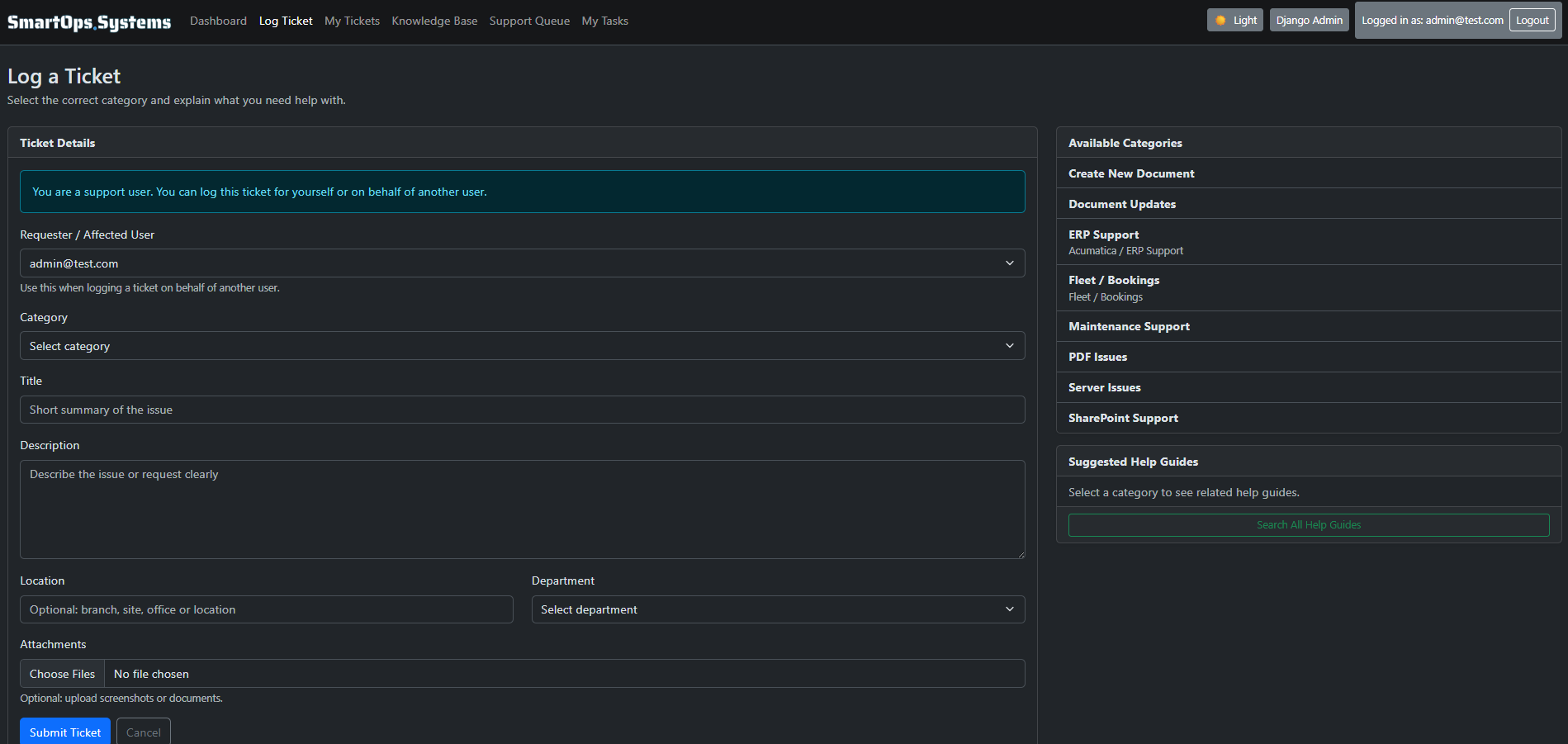Select the PDF Issues category
Viewport: 1568px width, 744px height.
point(1309,357)
